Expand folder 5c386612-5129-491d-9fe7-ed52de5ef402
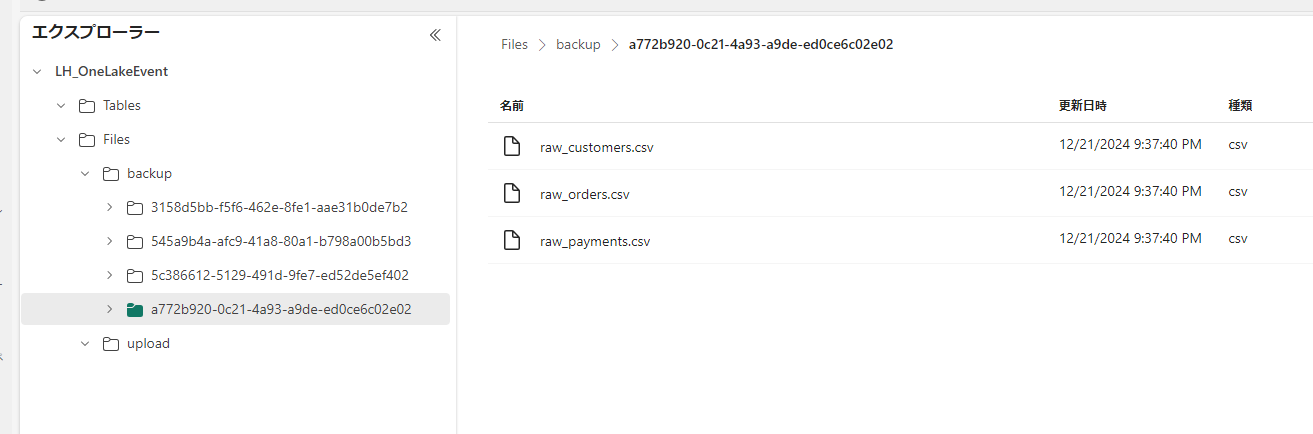The width and height of the screenshot is (1313, 434). pos(109,276)
